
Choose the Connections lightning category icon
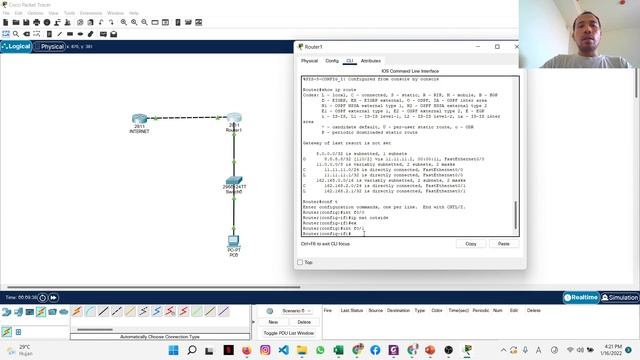[41, 312]
